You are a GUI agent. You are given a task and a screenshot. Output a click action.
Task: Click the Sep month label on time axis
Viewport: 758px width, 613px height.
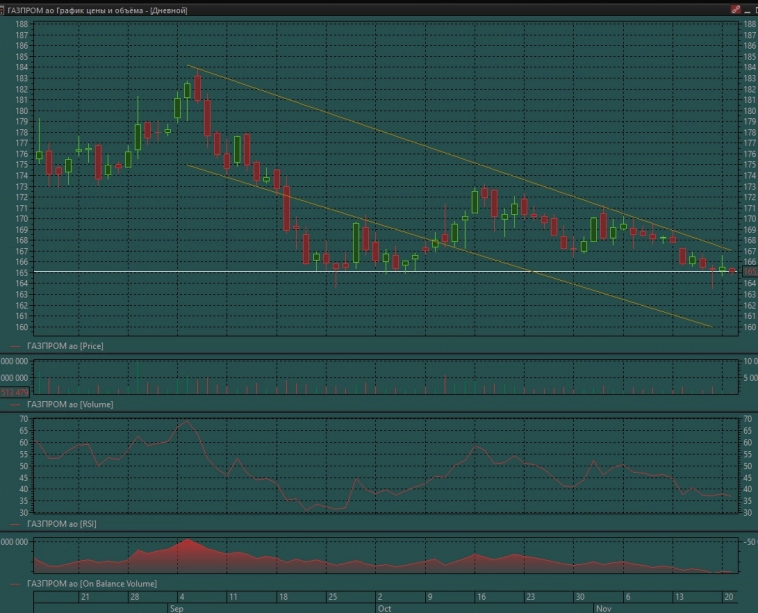(x=176, y=607)
